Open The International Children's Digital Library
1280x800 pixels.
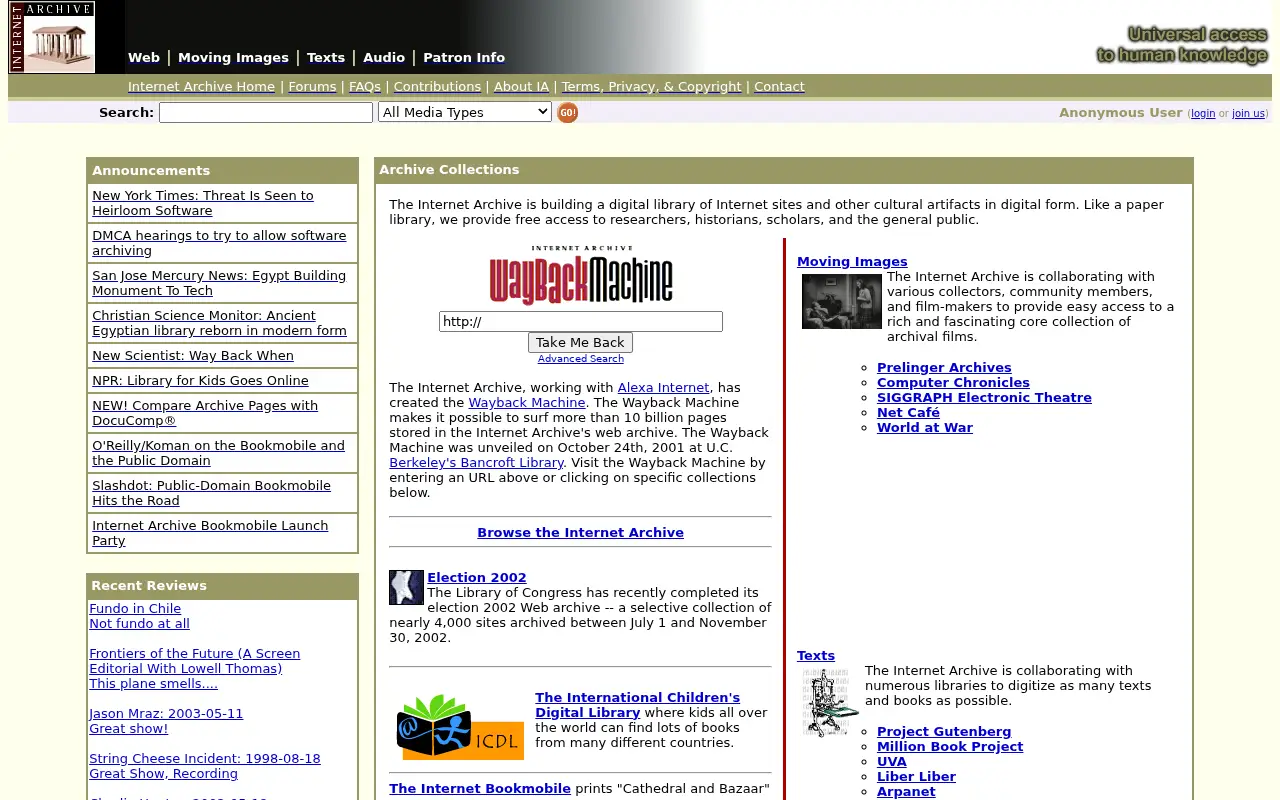(x=637, y=705)
